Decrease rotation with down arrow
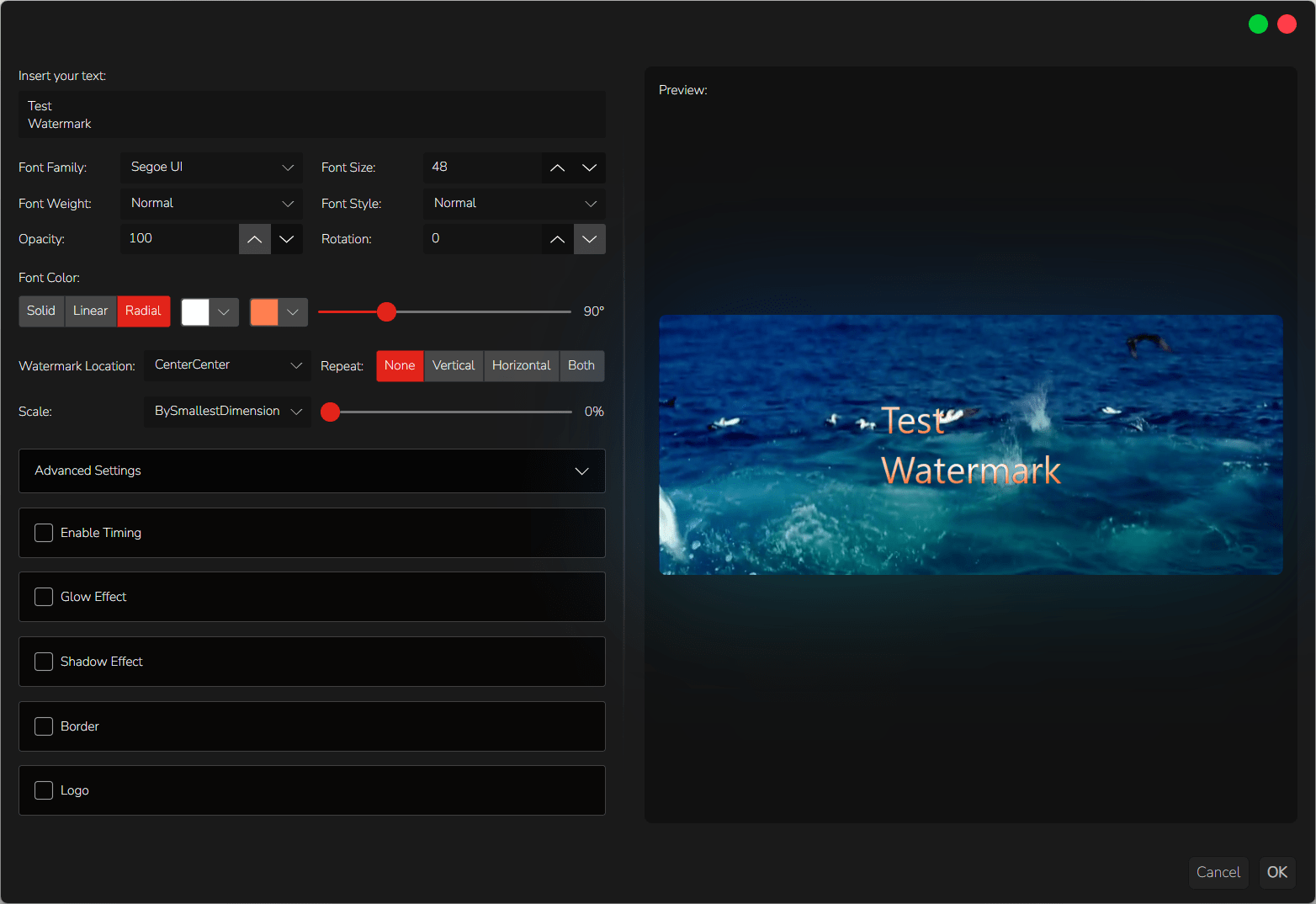Screen dimensions: 1316x904 click(590, 239)
